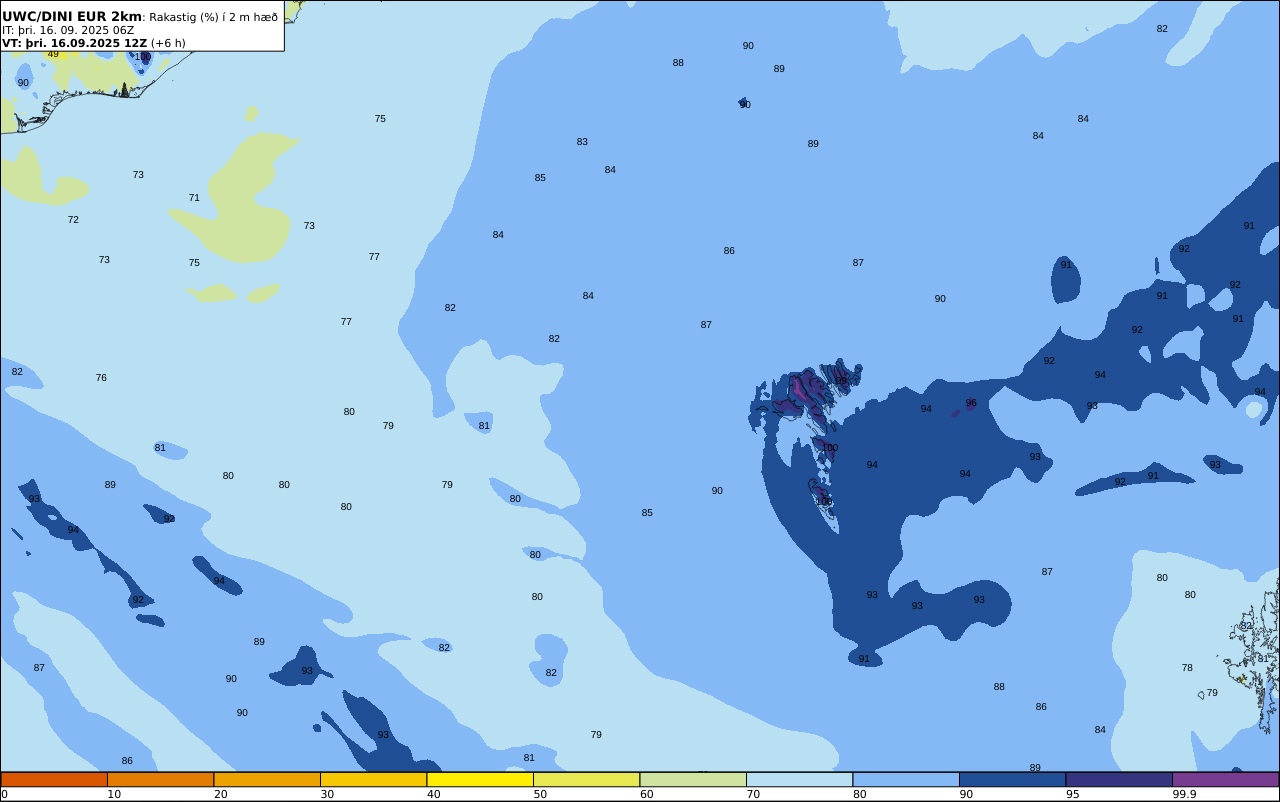Select the legend tick label 50
The image size is (1280, 802).
540,794
